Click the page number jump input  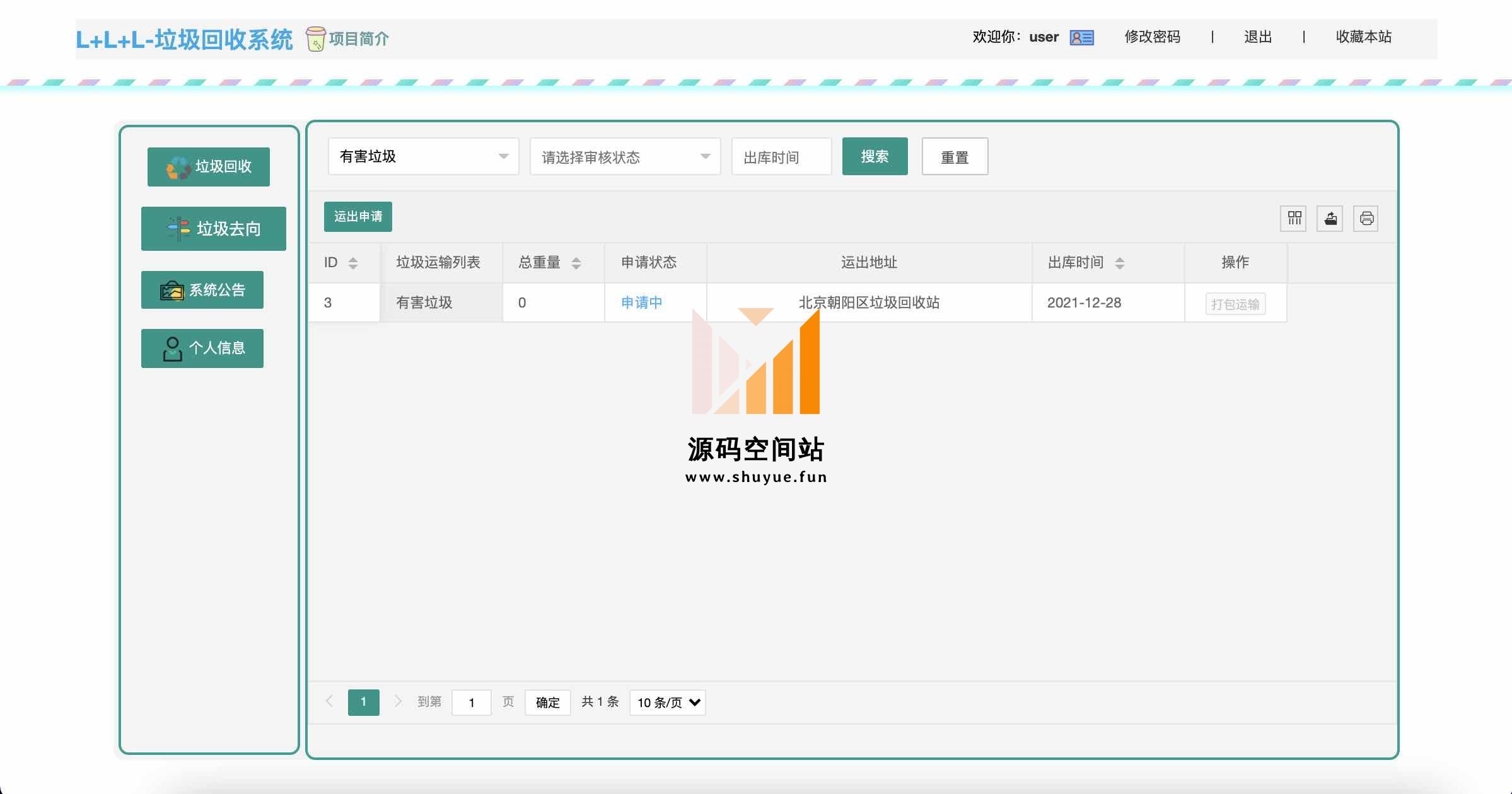471,703
